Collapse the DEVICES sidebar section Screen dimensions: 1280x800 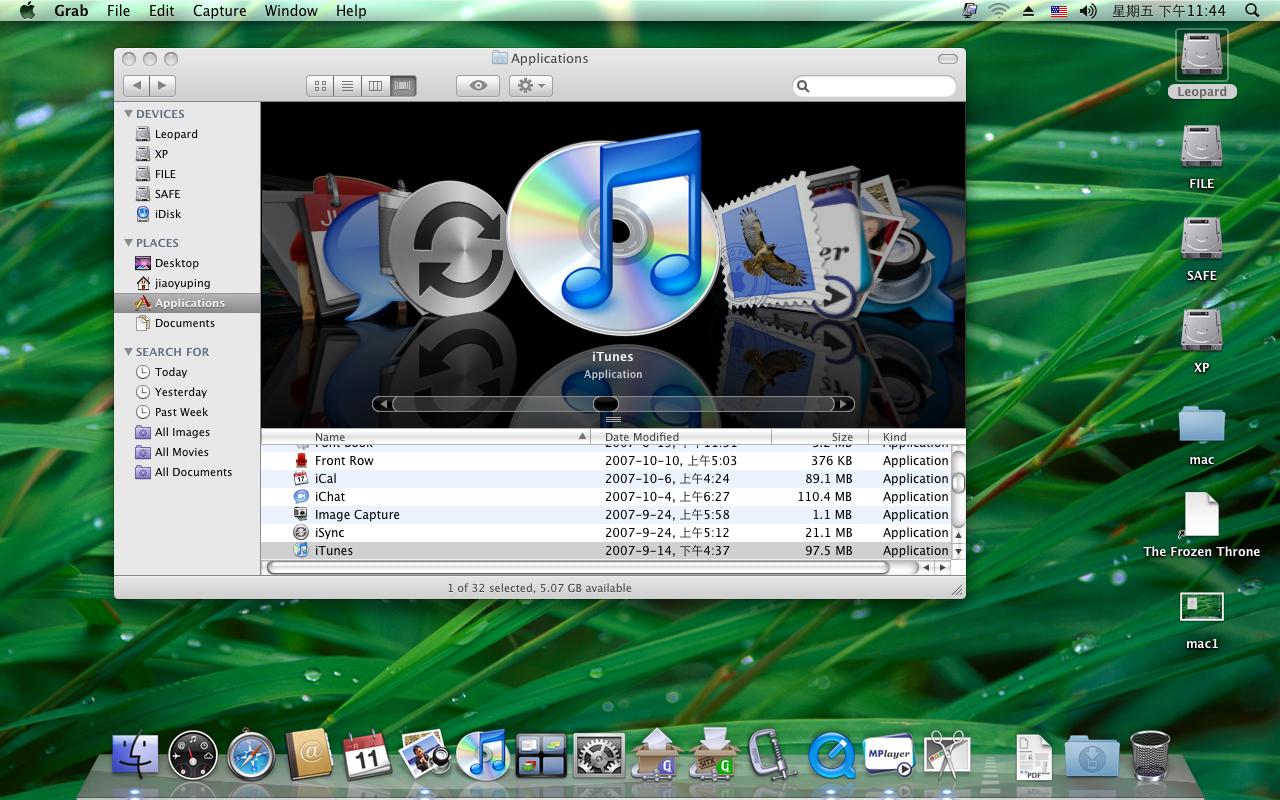128,114
